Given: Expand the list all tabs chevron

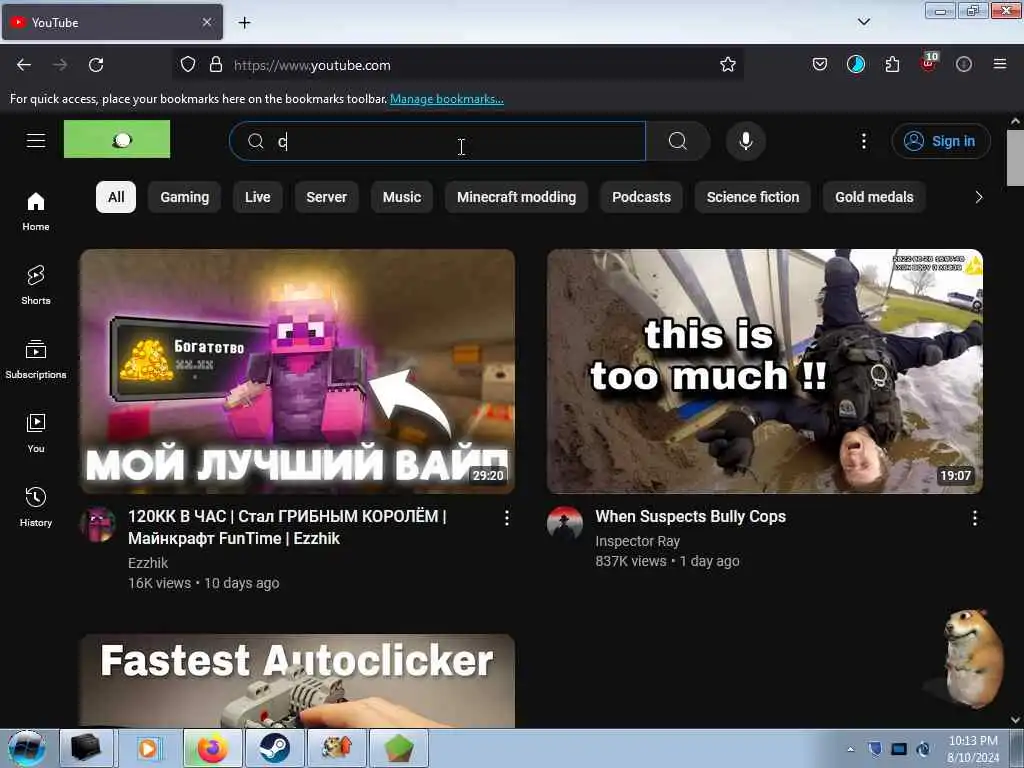Looking at the screenshot, I should coord(863,22).
